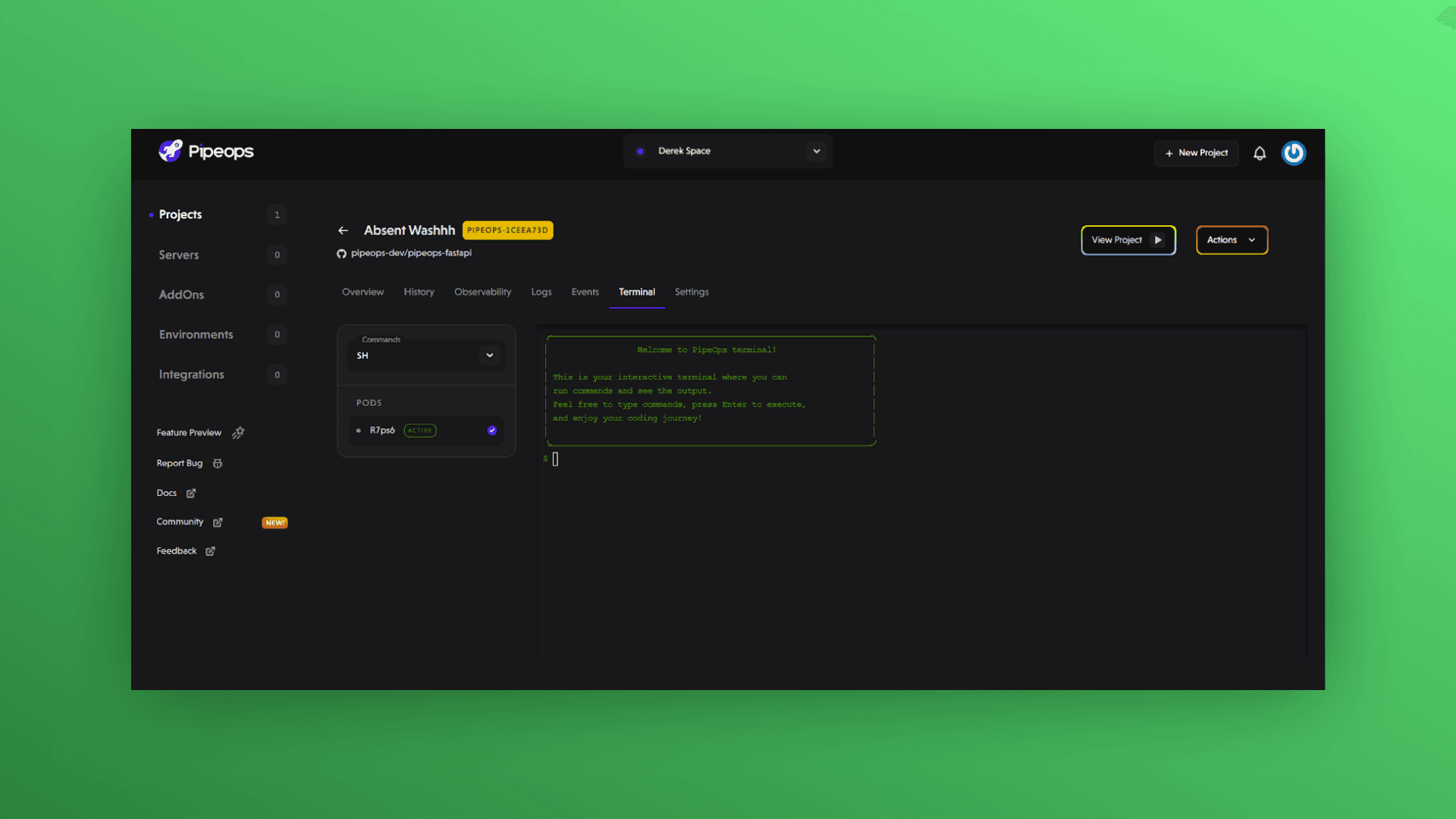Open the Feature Preview link

pyautogui.click(x=189, y=433)
